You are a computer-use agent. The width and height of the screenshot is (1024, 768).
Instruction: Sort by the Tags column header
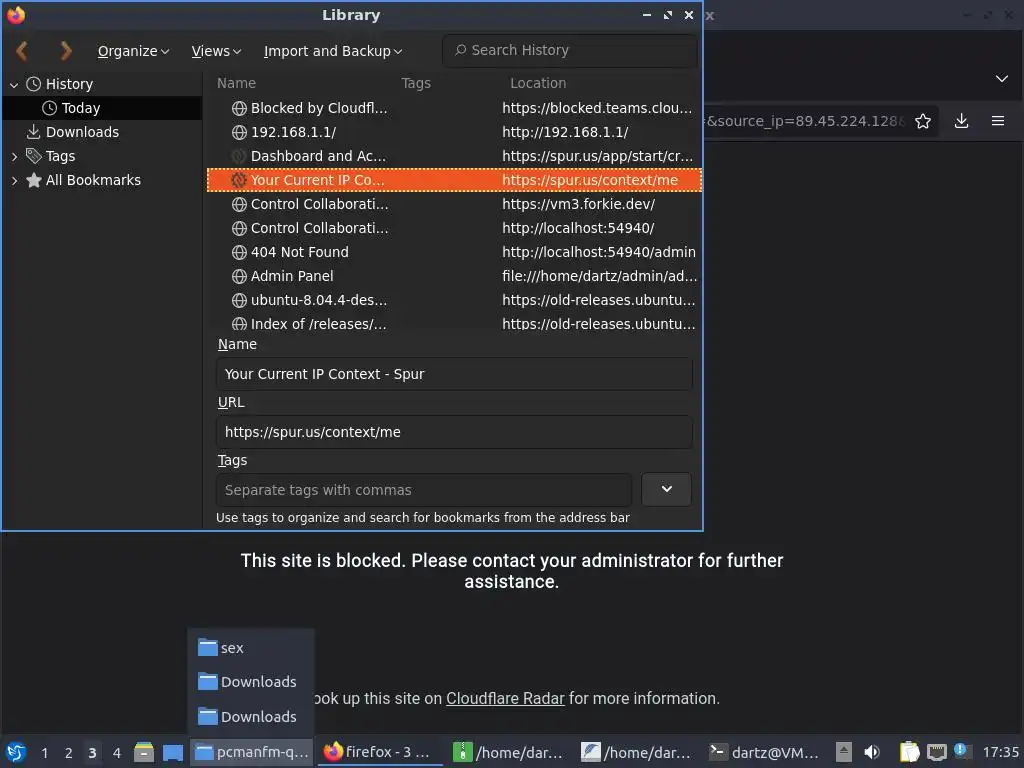[416, 83]
